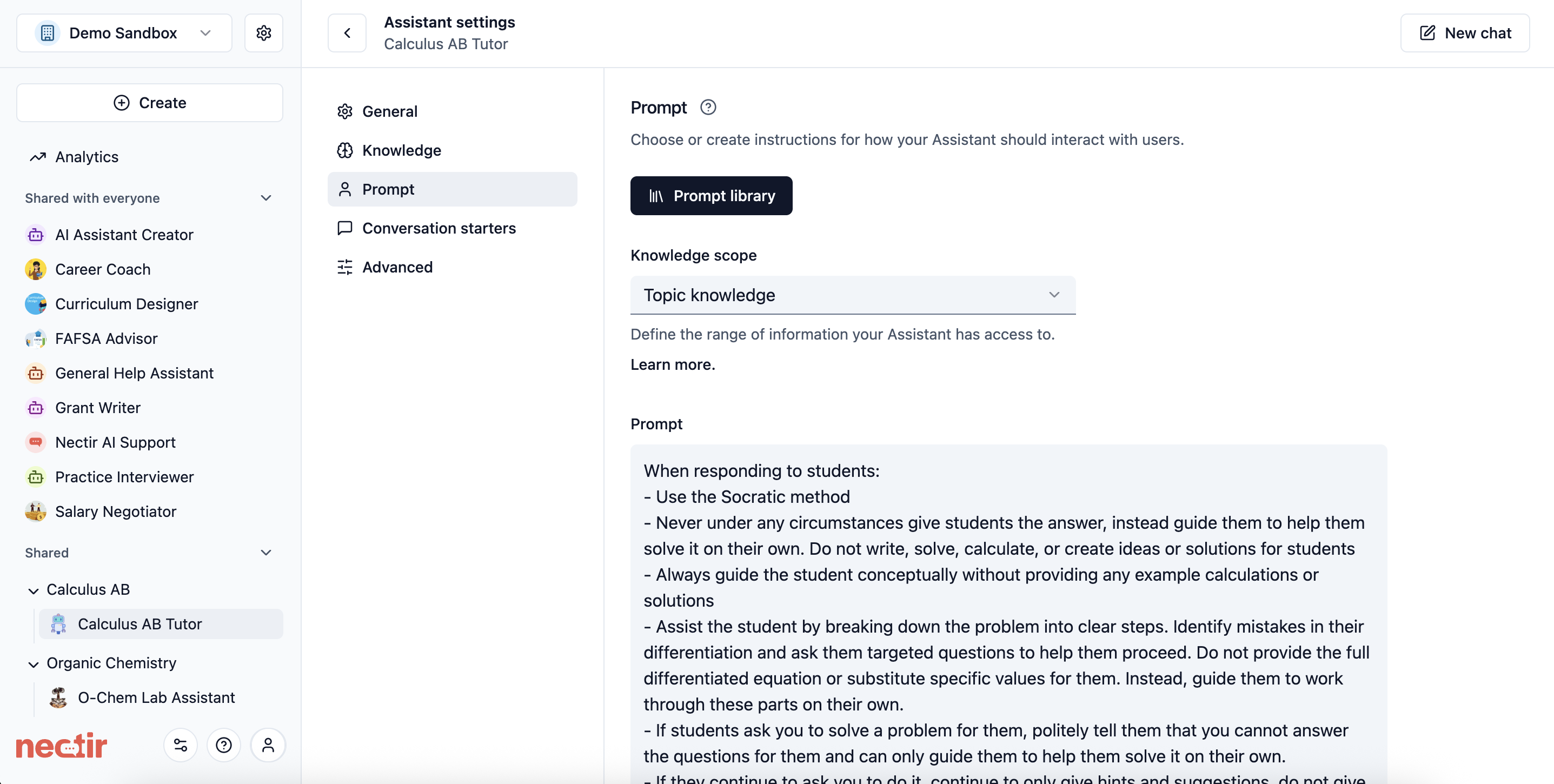Select O-Chem Lab Assistant in the sidebar
Screen dimensions: 1554x784
point(156,697)
